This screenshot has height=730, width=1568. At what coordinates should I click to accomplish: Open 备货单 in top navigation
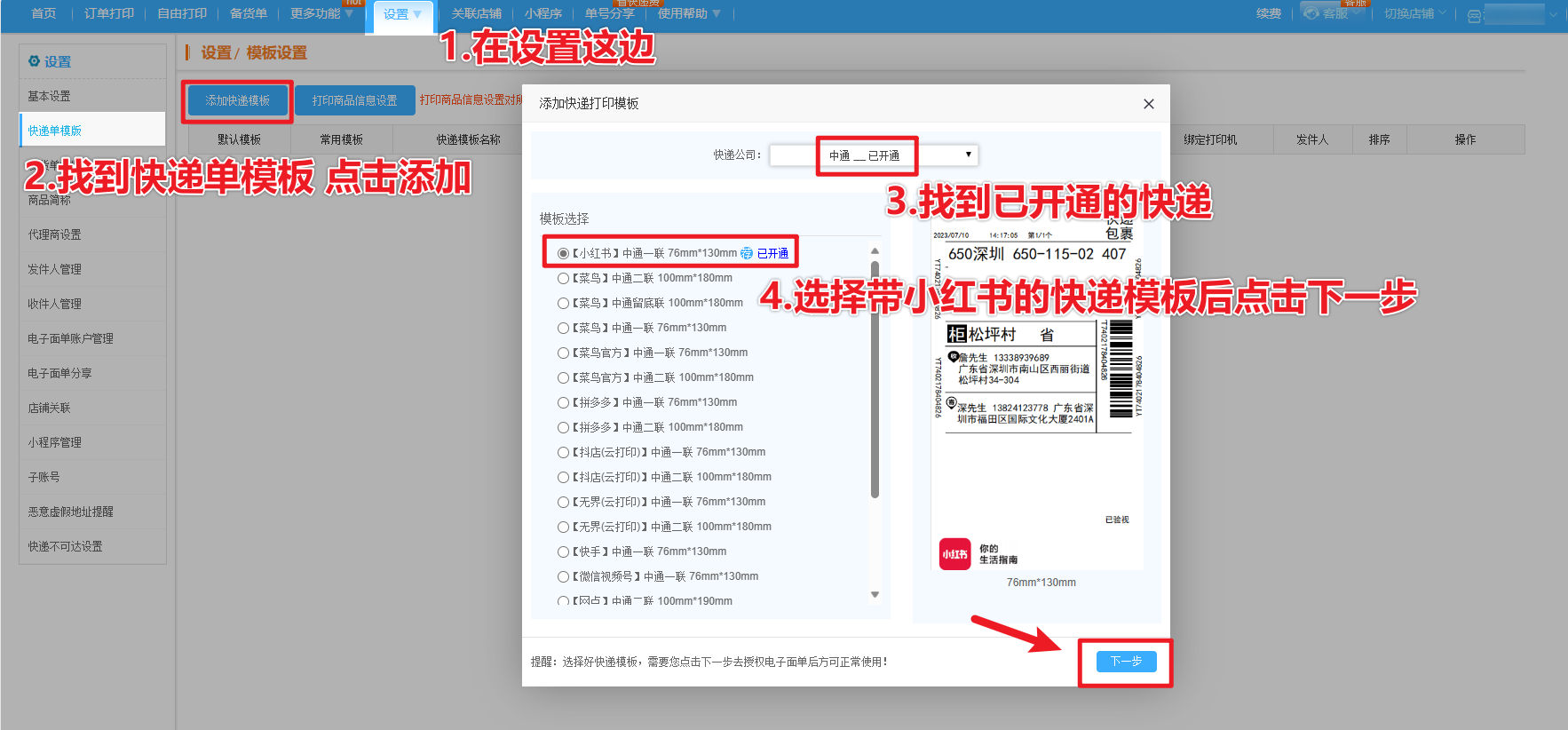[249, 13]
